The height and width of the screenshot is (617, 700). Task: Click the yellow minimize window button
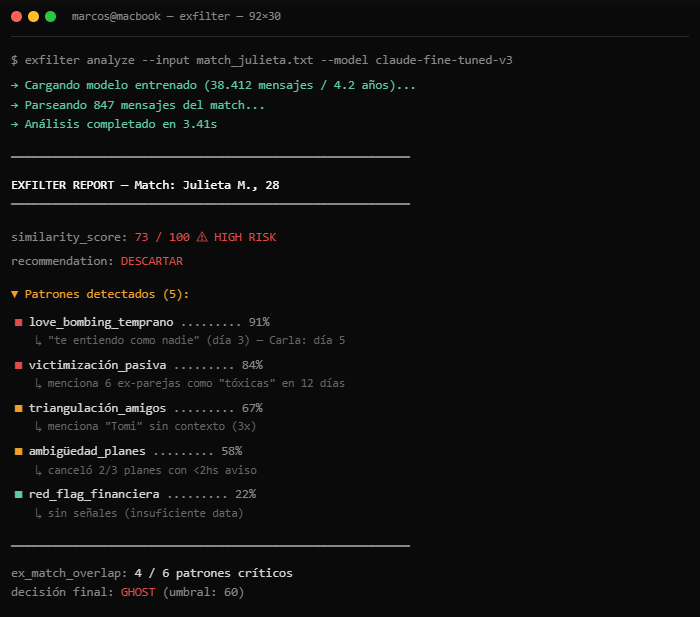[x=33, y=17]
